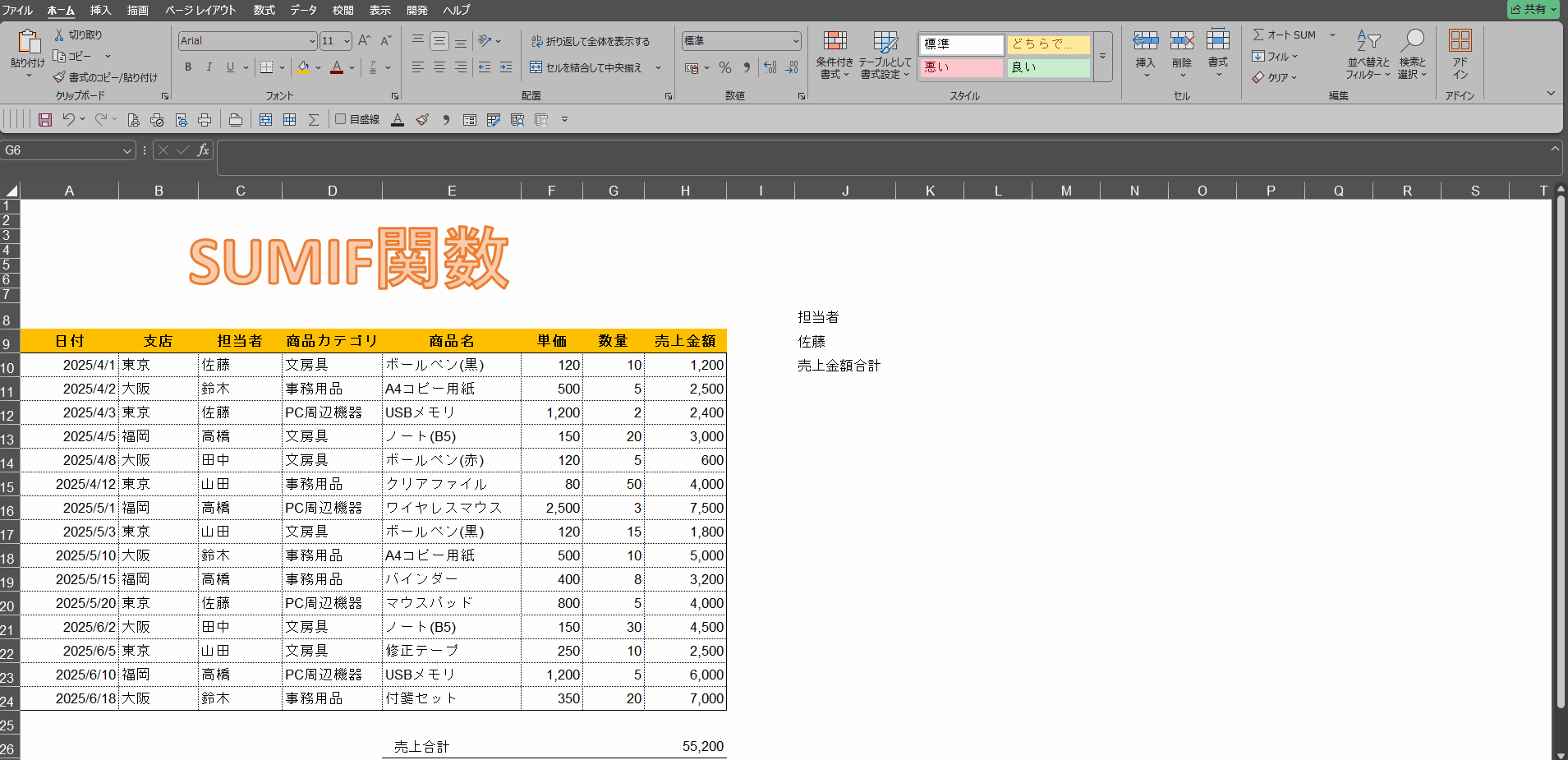Image resolution: width=1568 pixels, height=760 pixels.
Task: Click the Undo arrow icon
Action: [69, 120]
